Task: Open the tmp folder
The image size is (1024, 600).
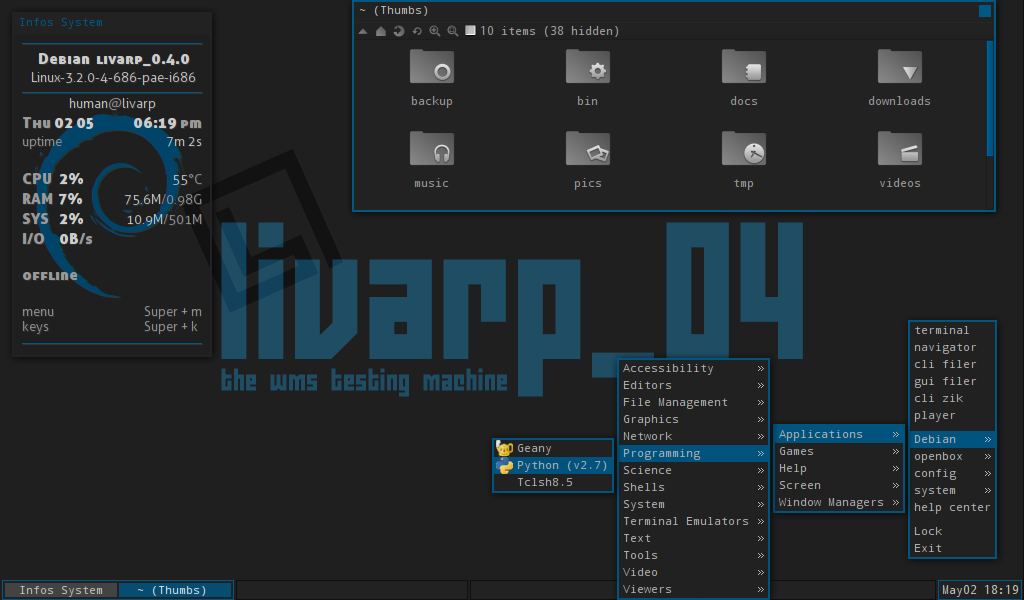Action: [744, 160]
